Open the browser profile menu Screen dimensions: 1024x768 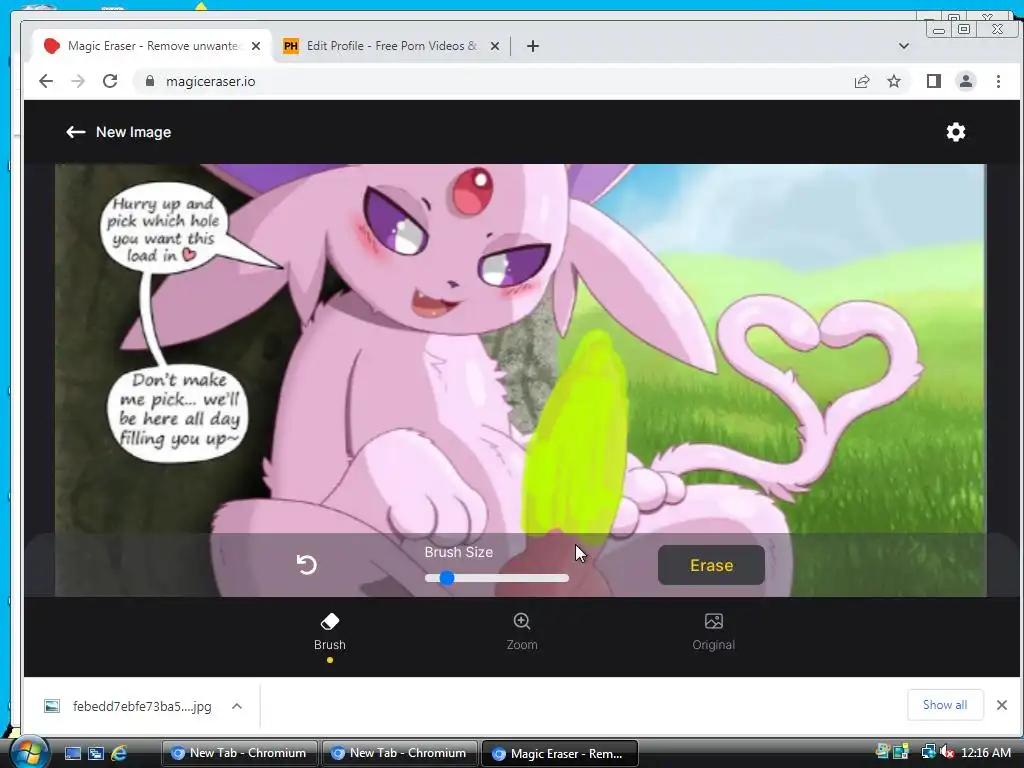pos(966,81)
